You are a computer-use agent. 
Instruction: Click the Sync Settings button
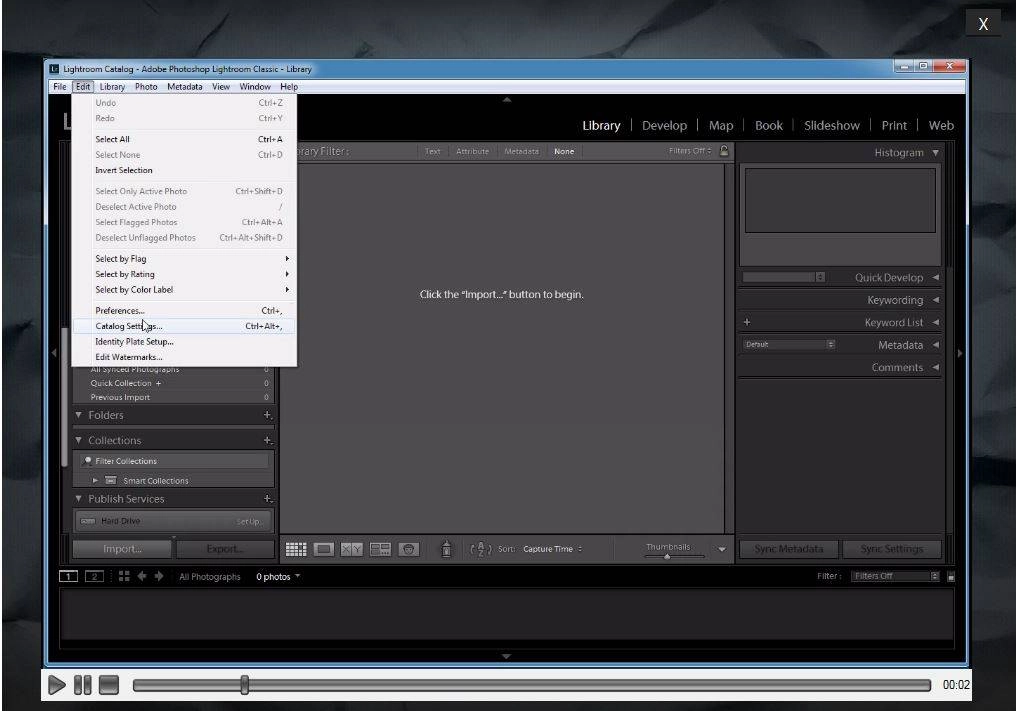click(x=892, y=549)
